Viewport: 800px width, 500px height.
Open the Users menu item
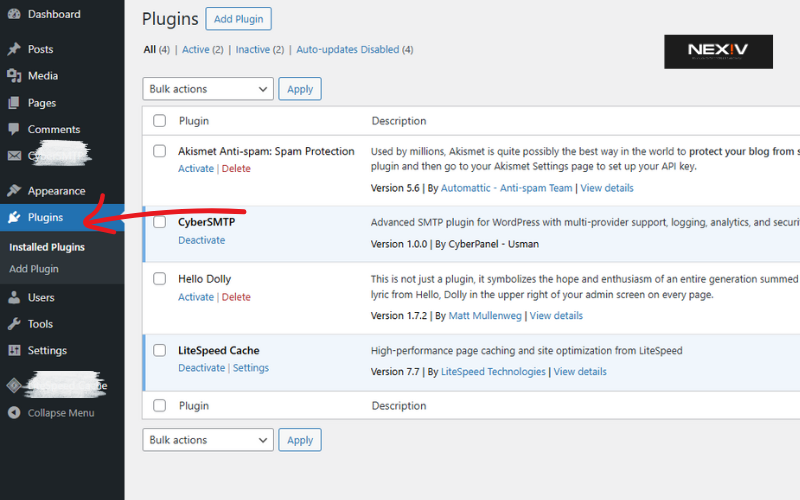pyautogui.click(x=41, y=297)
